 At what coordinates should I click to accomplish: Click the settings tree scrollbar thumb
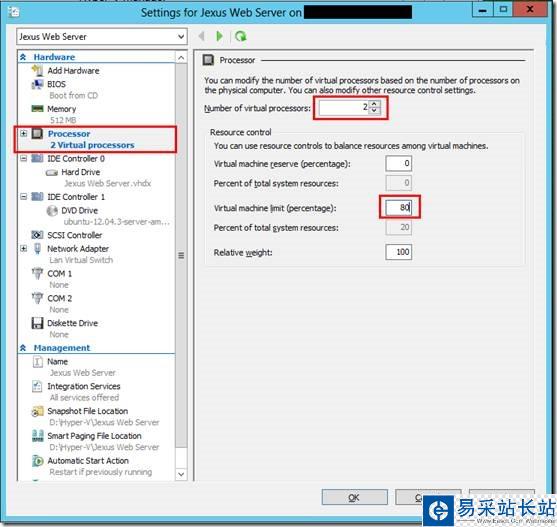[181, 255]
